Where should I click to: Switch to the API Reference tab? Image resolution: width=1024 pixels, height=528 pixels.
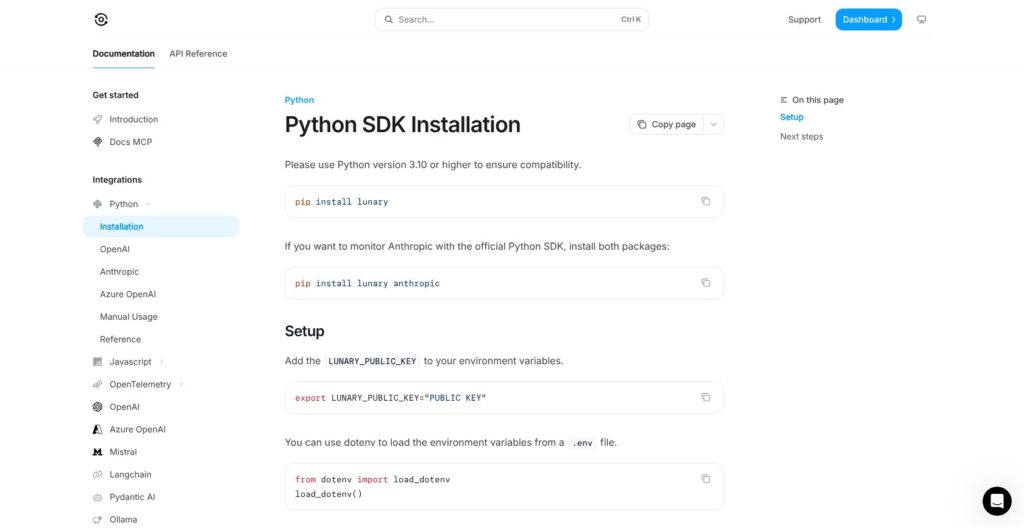pyautogui.click(x=199, y=54)
